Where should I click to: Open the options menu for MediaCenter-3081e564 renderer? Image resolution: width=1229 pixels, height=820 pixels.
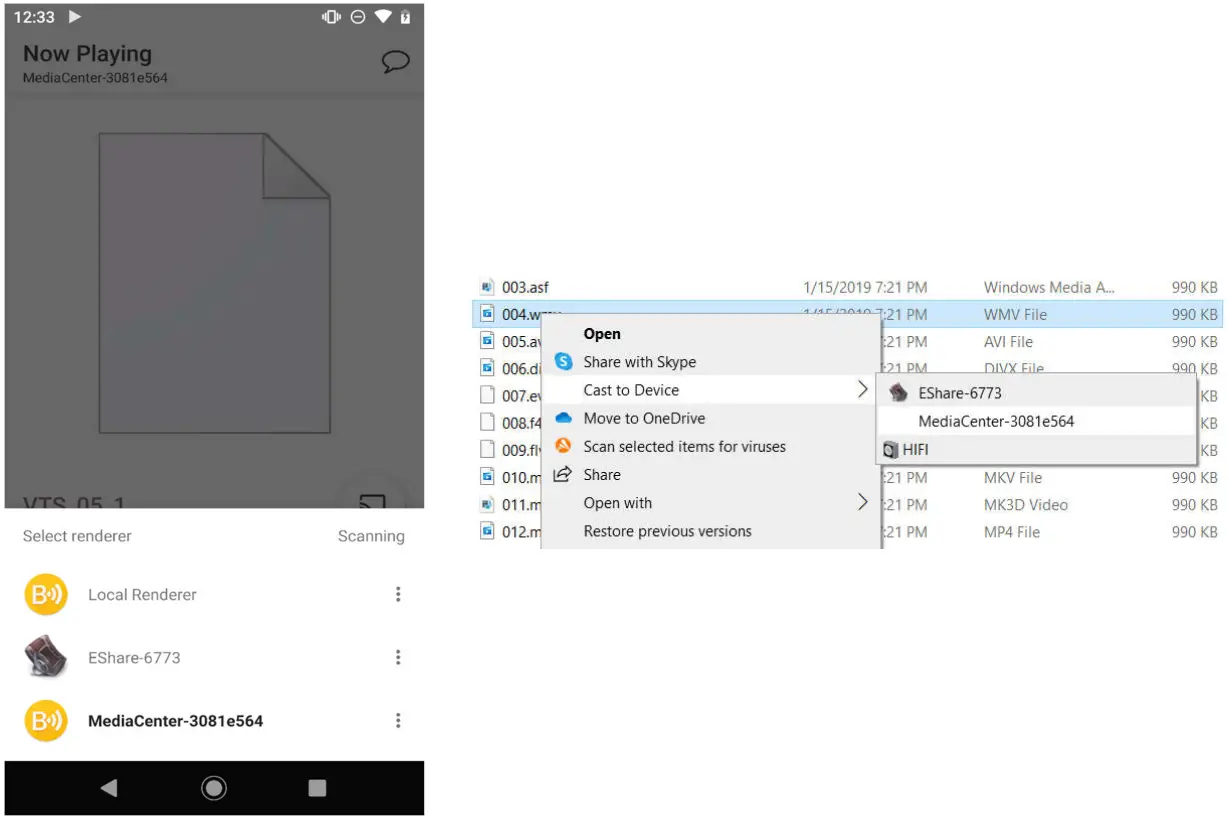click(x=398, y=721)
